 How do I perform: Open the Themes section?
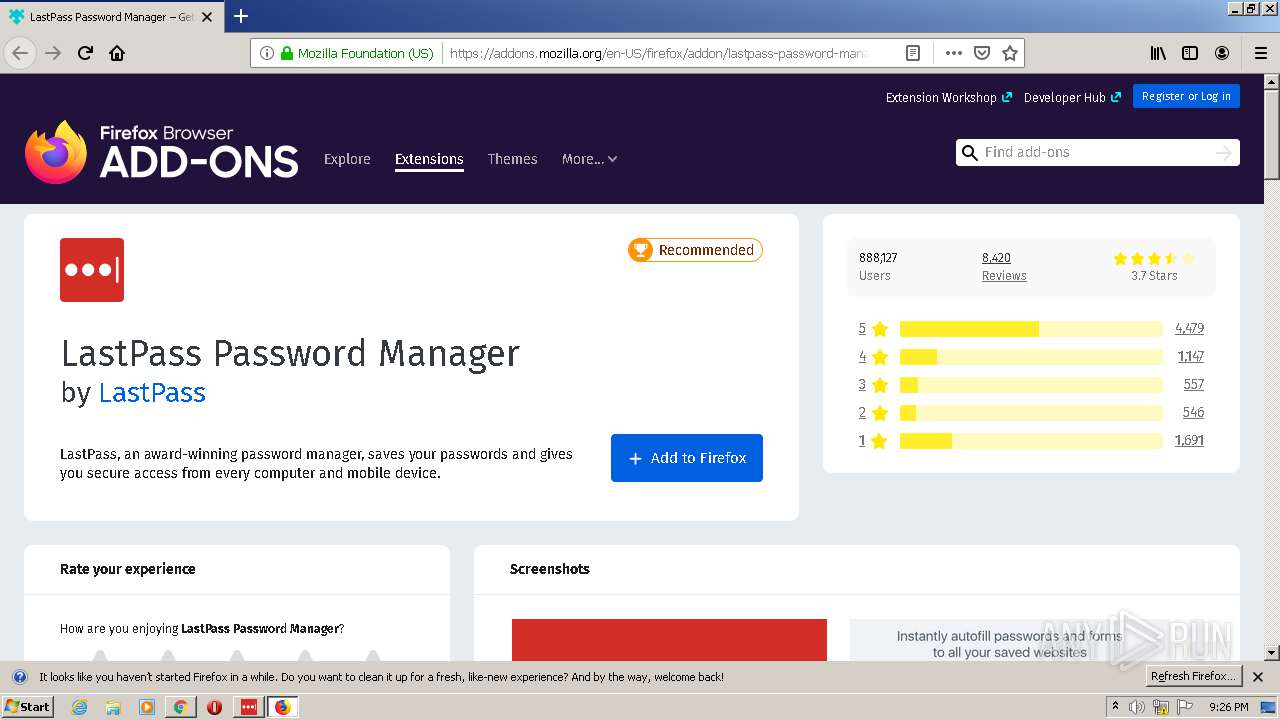coord(512,159)
